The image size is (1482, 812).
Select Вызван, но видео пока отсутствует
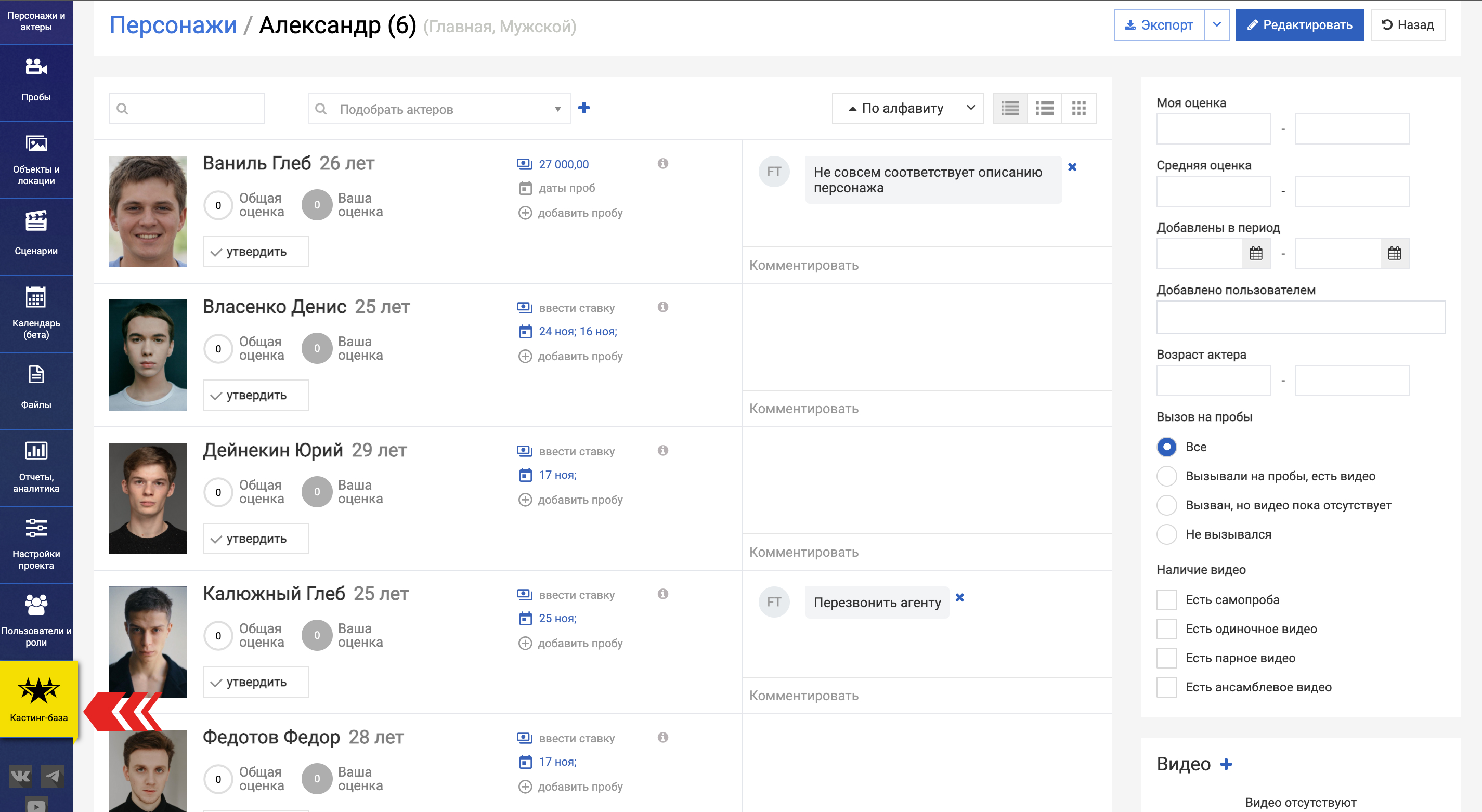tap(1167, 505)
